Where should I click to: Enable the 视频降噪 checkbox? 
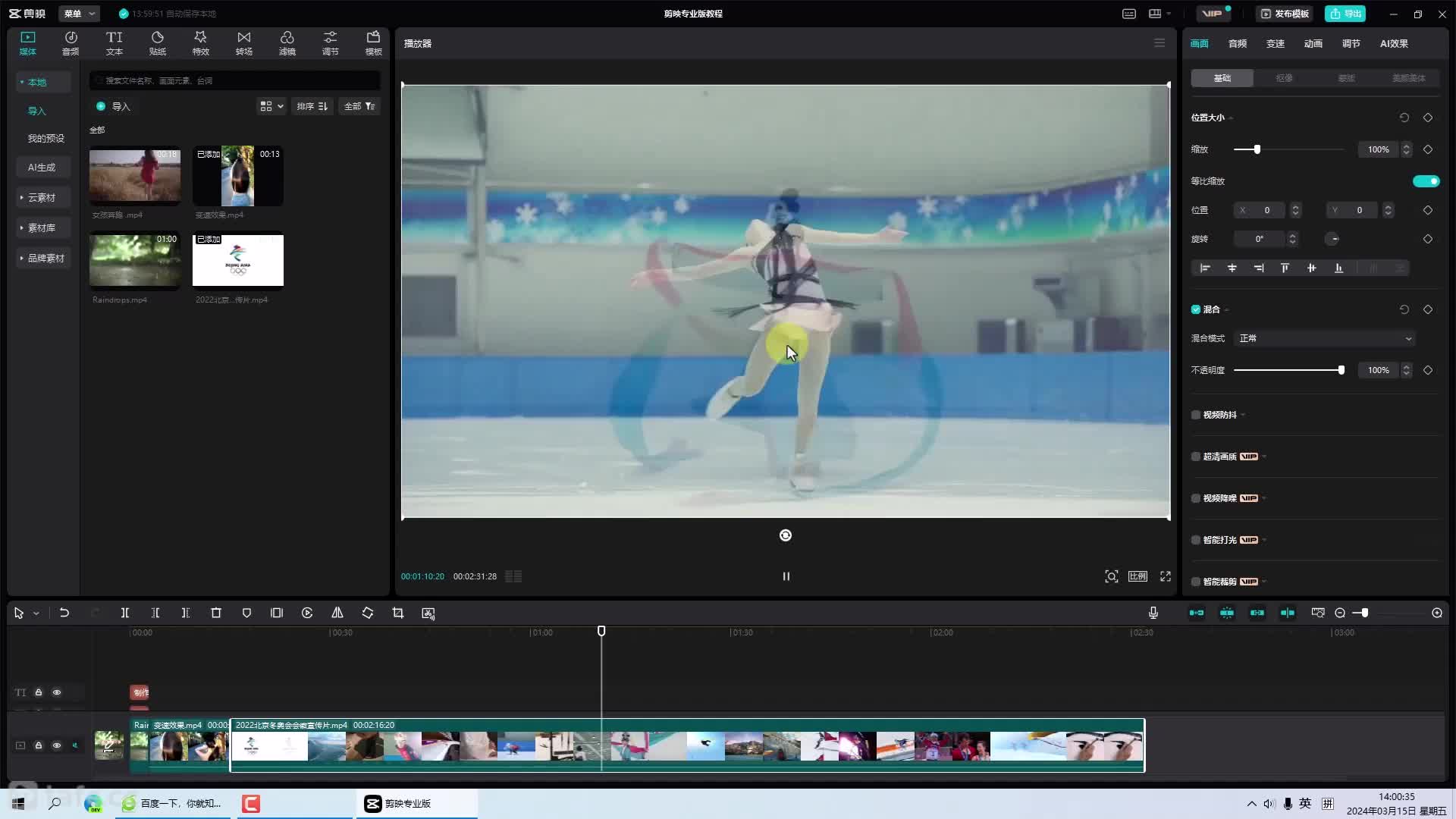click(x=1196, y=498)
